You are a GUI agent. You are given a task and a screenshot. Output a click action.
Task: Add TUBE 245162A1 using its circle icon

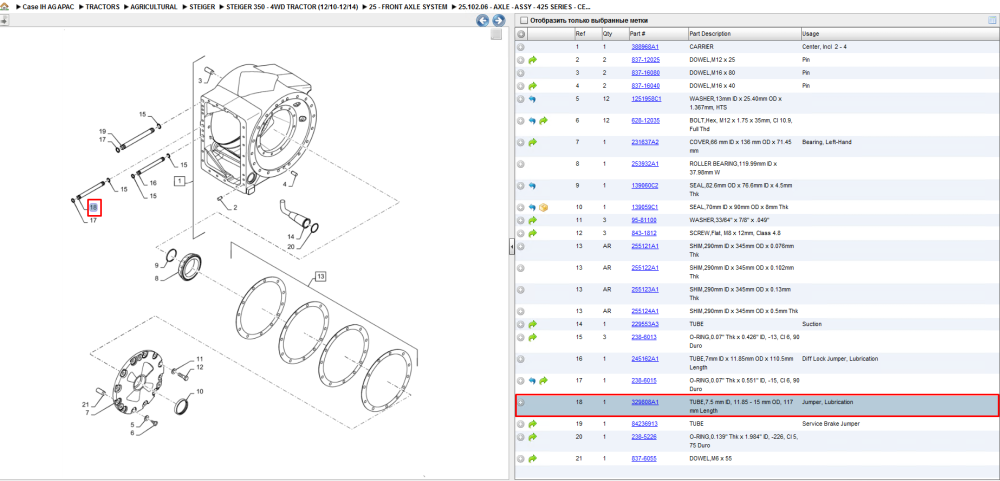(520, 359)
